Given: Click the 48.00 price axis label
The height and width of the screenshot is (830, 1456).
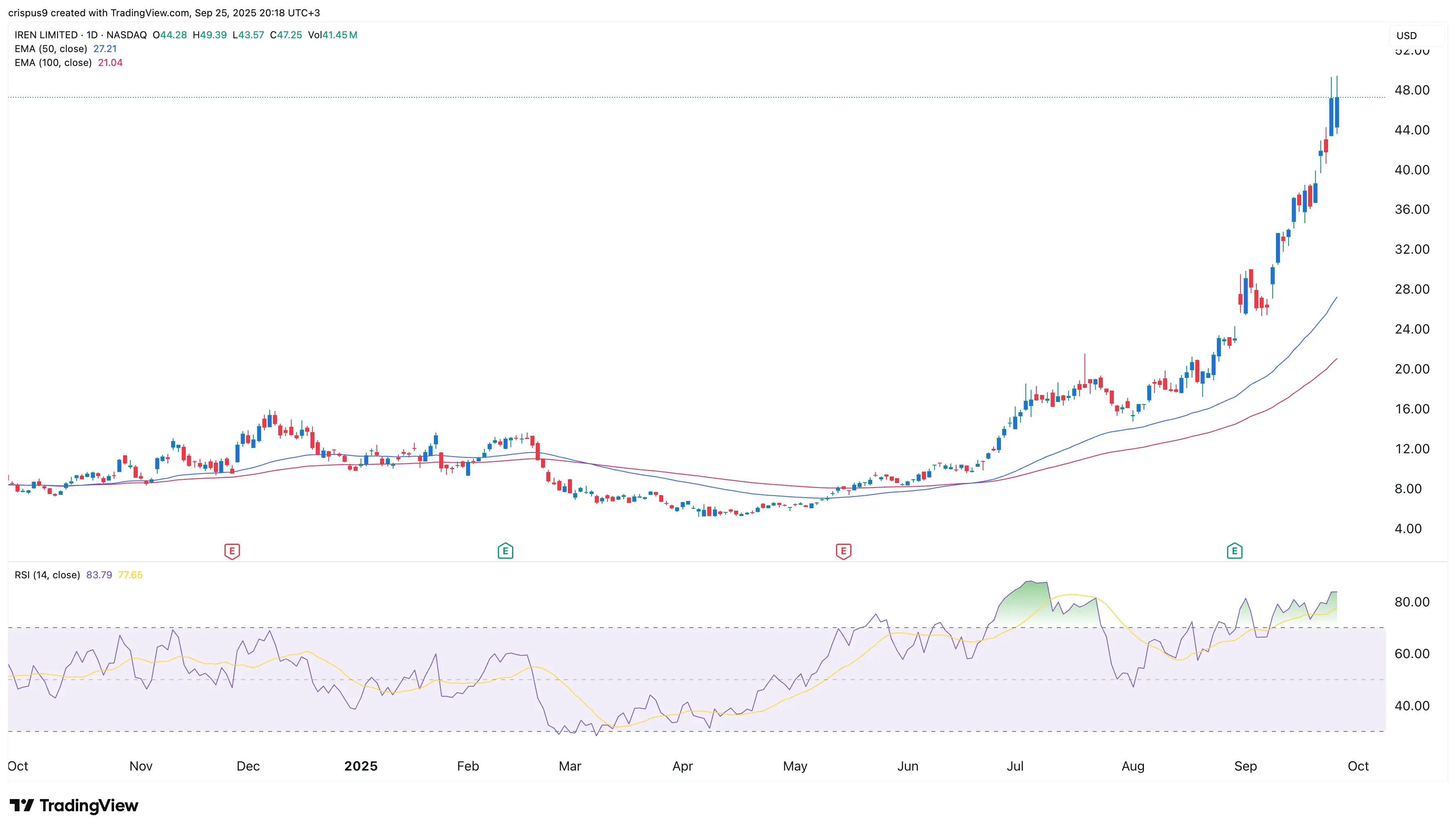Looking at the screenshot, I should coord(1412,90).
